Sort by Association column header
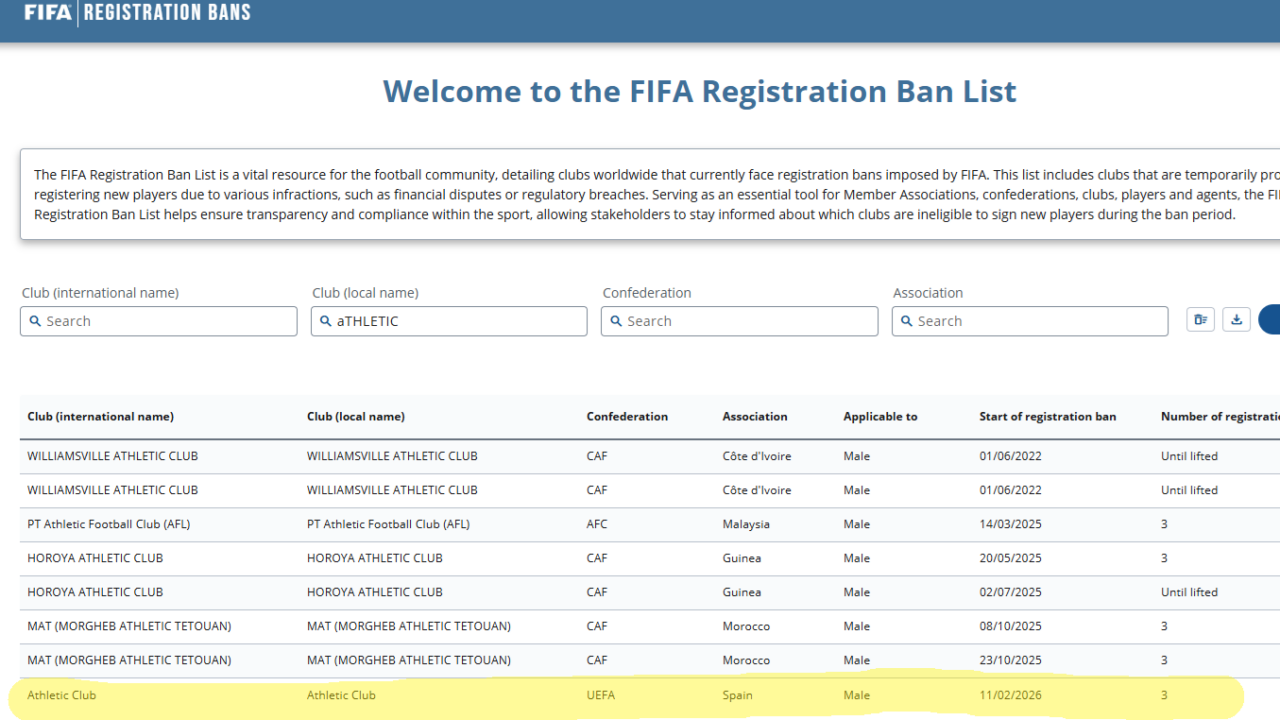 click(x=755, y=416)
